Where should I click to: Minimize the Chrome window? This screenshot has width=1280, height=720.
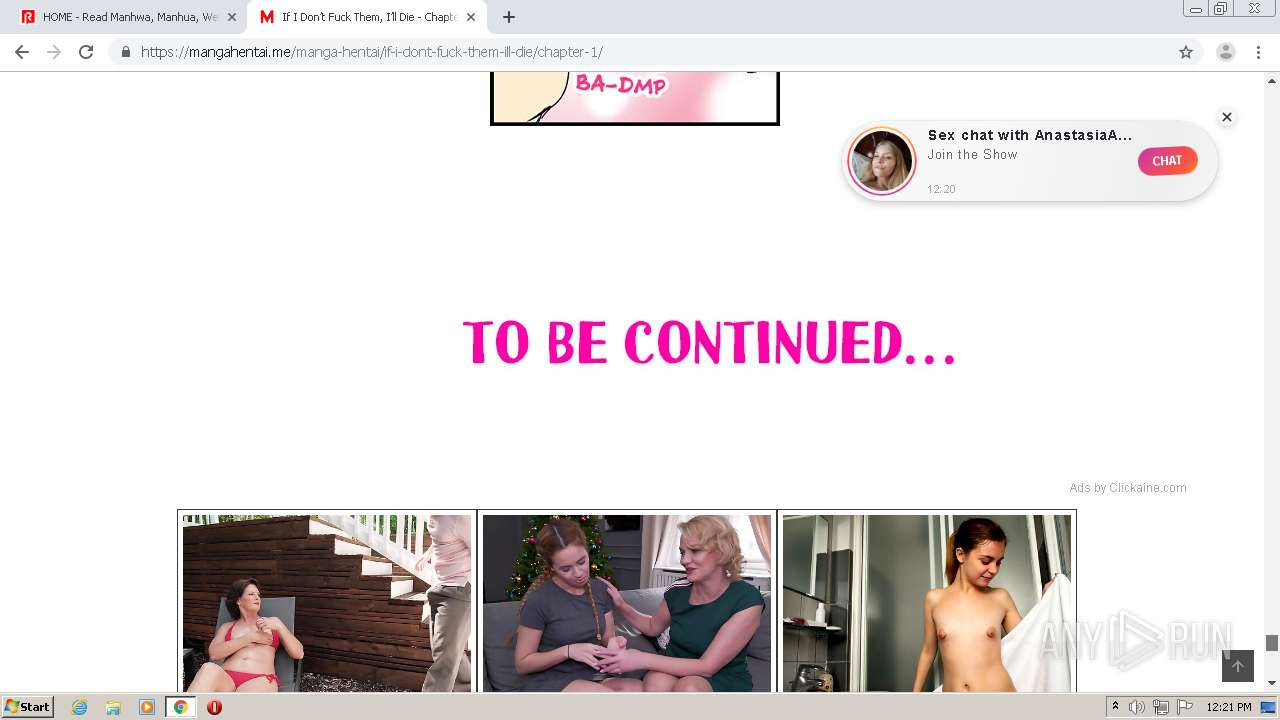[1195, 8]
